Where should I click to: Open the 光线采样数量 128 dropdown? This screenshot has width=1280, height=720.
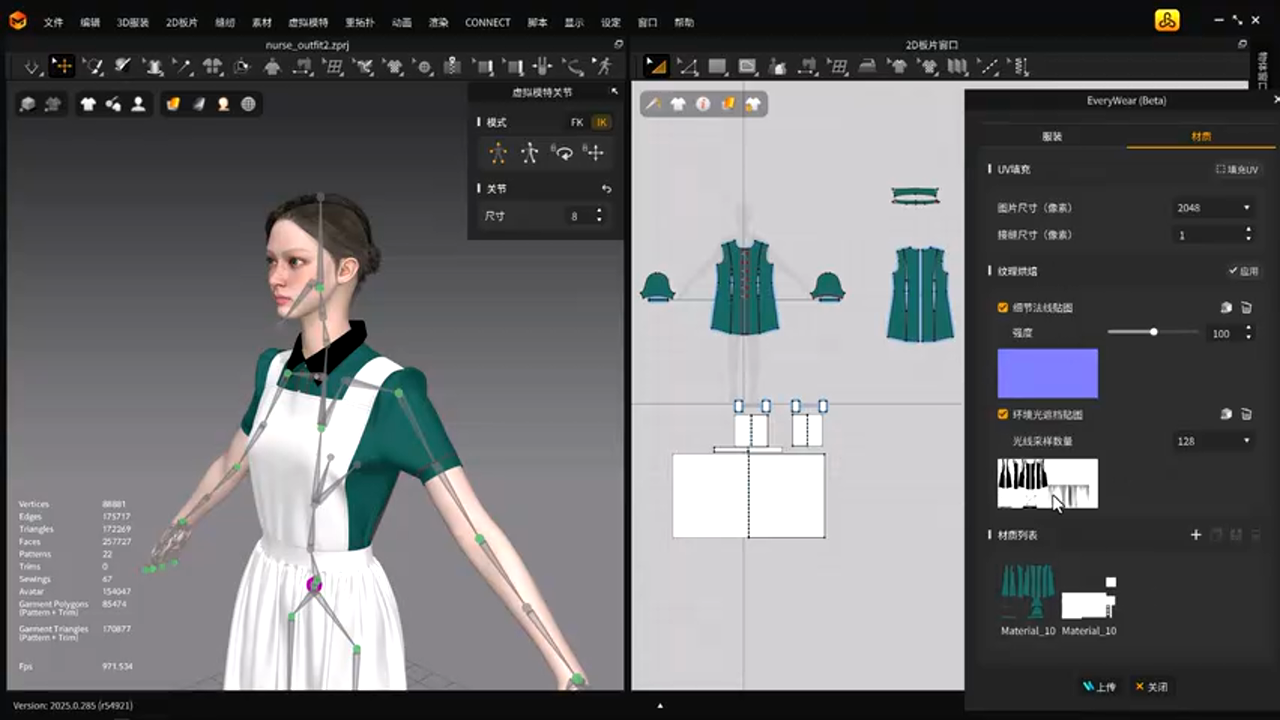[1214, 441]
